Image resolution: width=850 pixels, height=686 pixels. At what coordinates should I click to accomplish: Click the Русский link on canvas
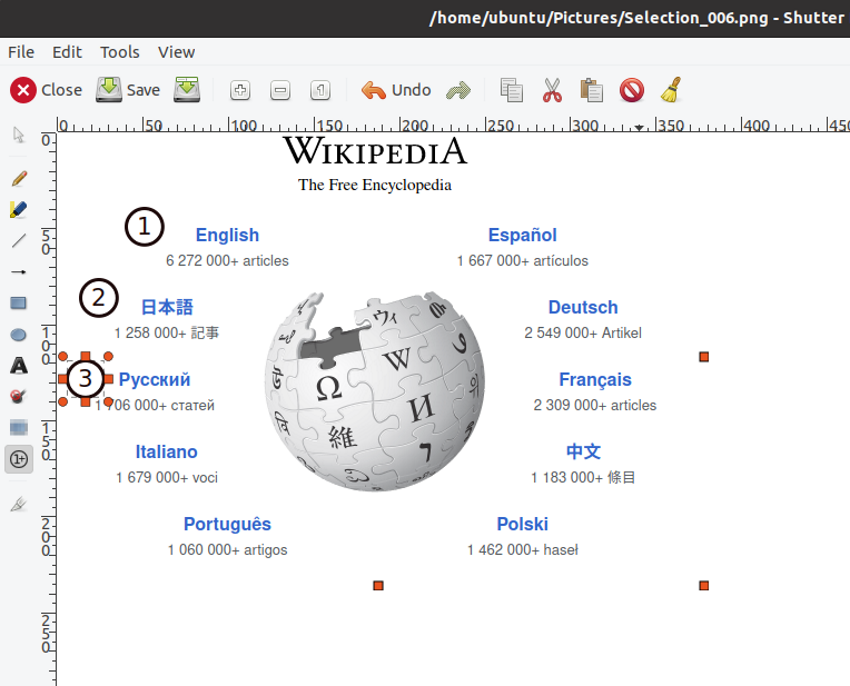pos(154,380)
